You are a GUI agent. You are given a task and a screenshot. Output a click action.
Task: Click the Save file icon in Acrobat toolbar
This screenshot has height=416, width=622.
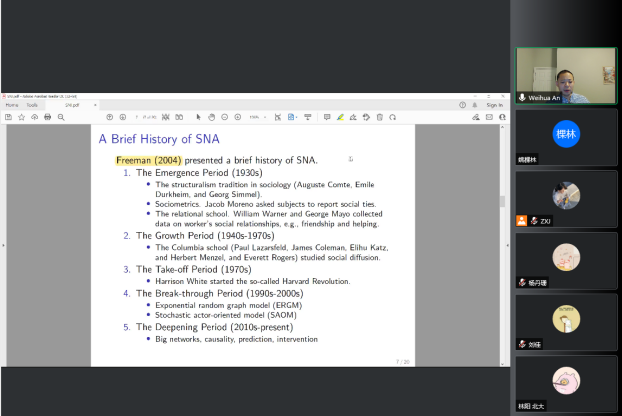click(8, 117)
